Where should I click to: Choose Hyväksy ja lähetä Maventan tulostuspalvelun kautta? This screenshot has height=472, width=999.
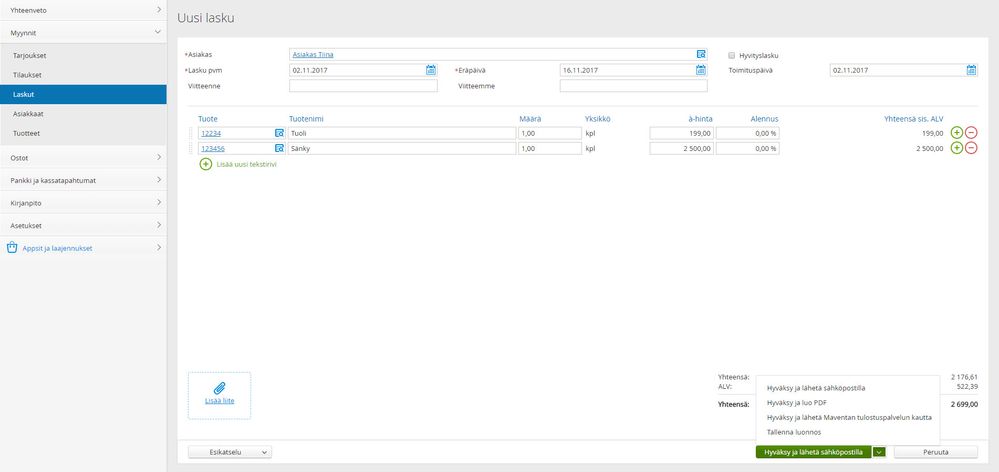(x=849, y=417)
